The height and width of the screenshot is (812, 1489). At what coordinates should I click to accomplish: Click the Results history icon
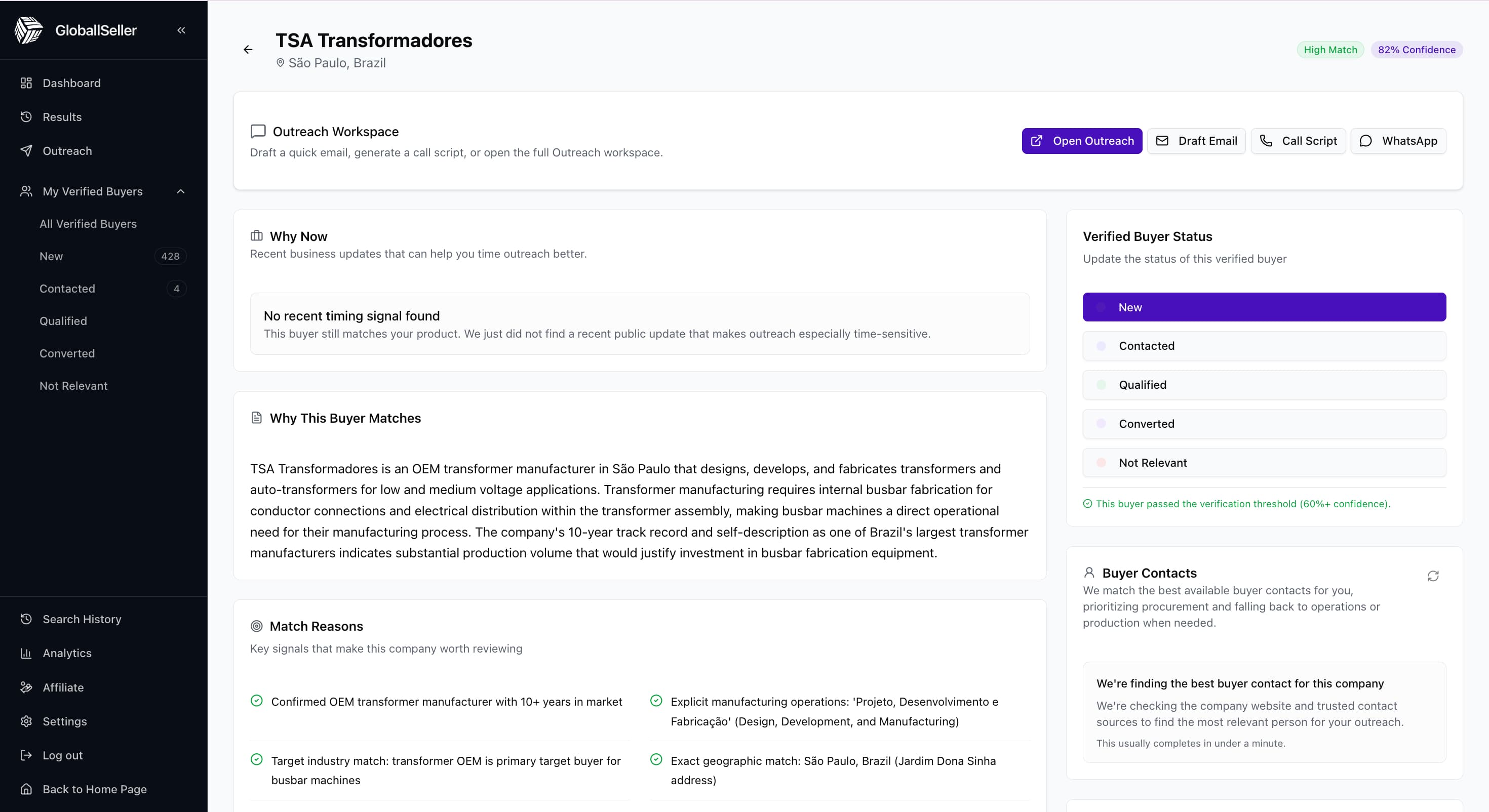click(x=26, y=117)
